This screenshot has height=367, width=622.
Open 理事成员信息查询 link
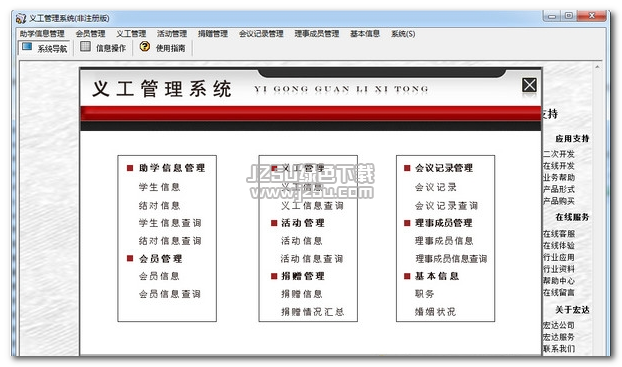click(x=451, y=259)
